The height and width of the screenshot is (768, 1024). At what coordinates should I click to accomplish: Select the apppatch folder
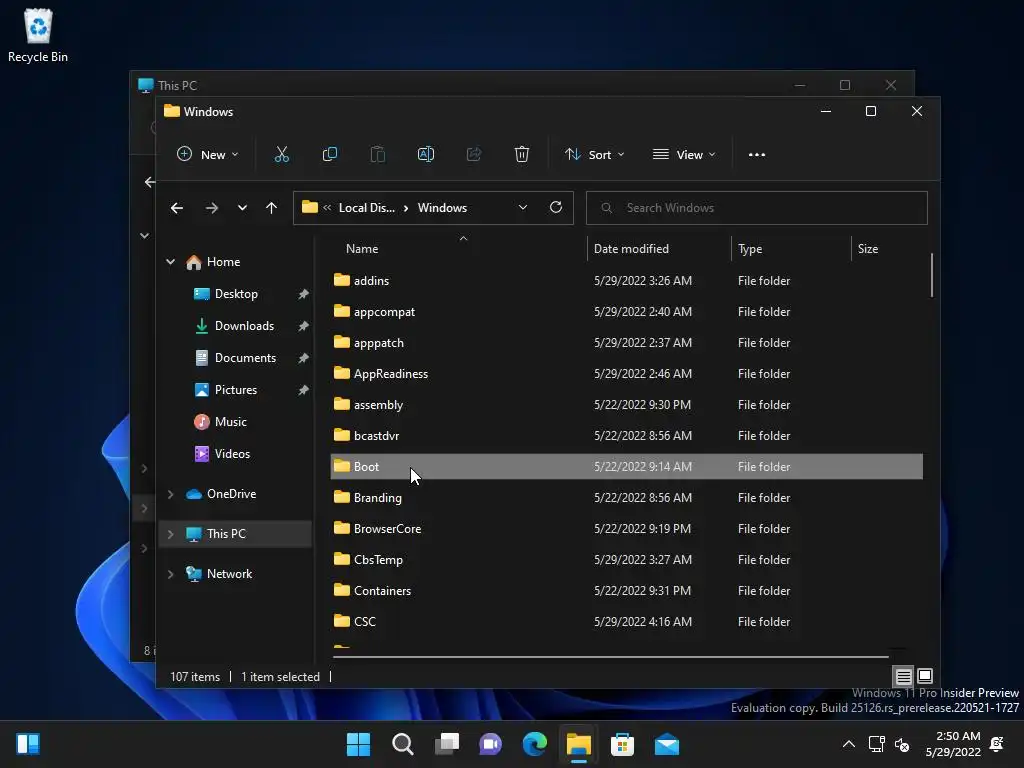click(626, 343)
